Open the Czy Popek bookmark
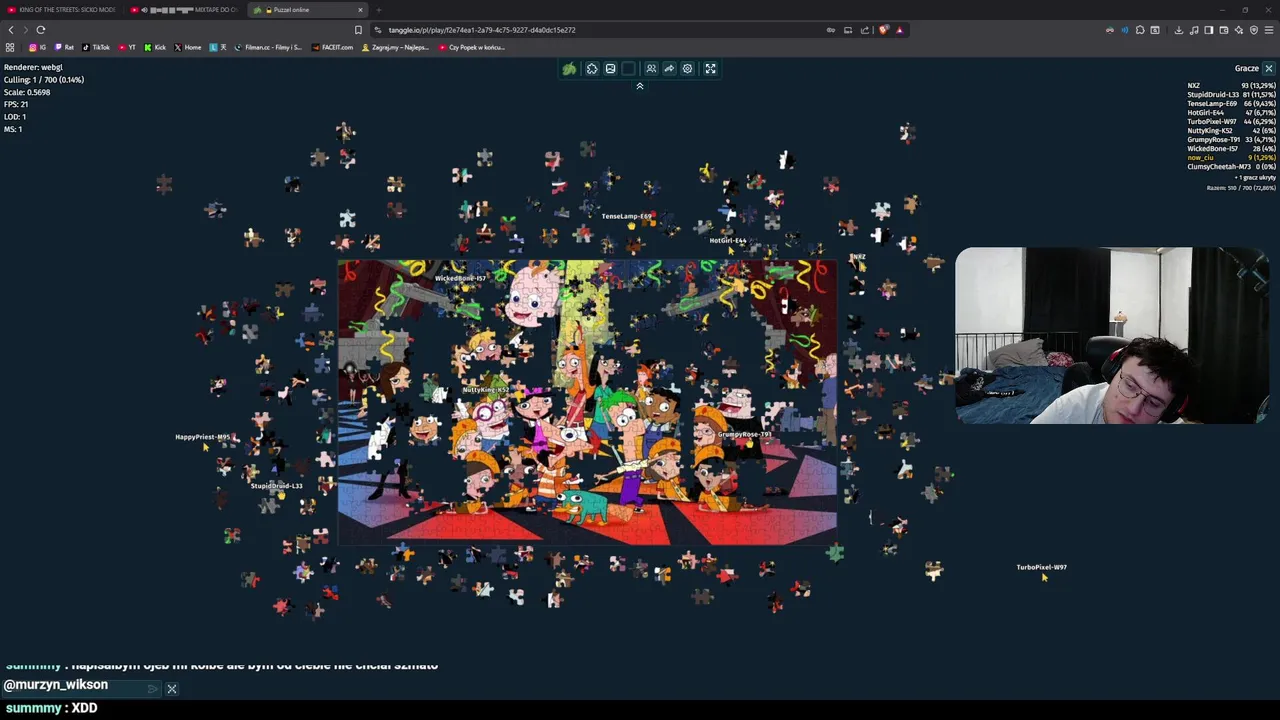 click(471, 47)
